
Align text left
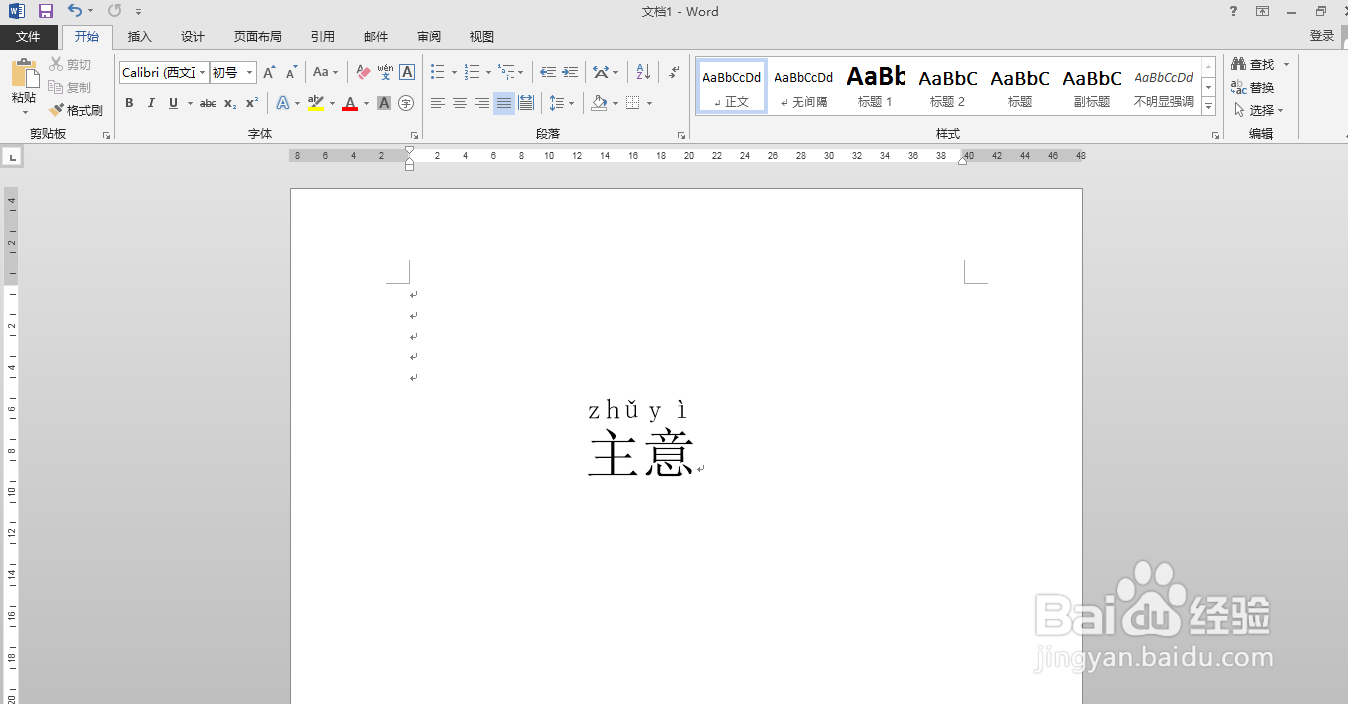point(438,103)
